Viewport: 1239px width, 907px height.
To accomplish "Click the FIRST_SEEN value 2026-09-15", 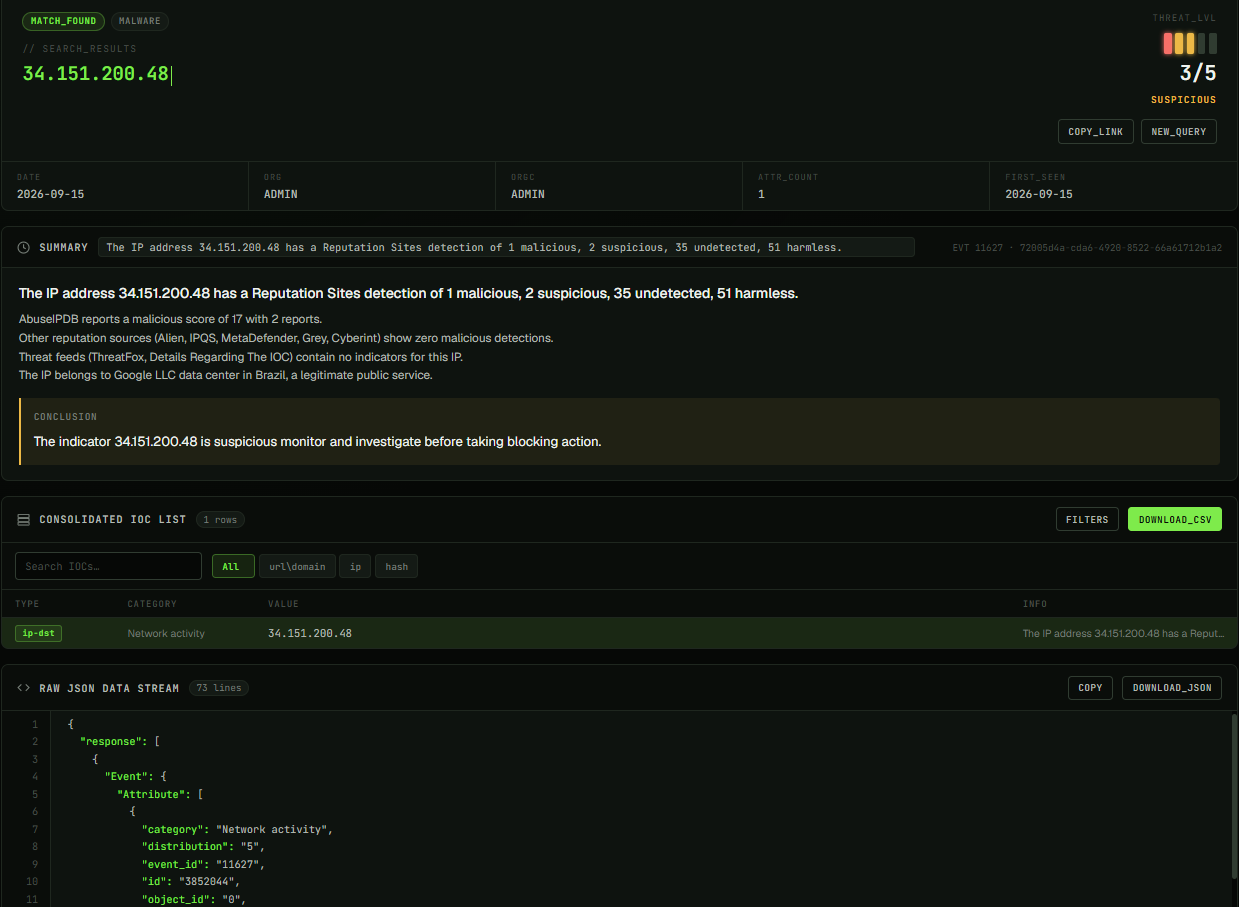I will pyautogui.click(x=1039, y=194).
